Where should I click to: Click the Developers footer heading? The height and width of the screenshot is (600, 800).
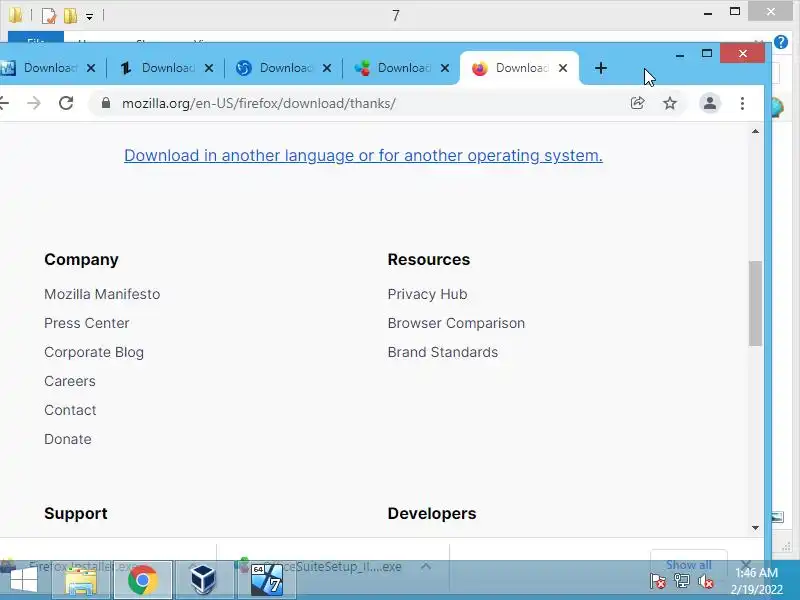tap(432, 513)
